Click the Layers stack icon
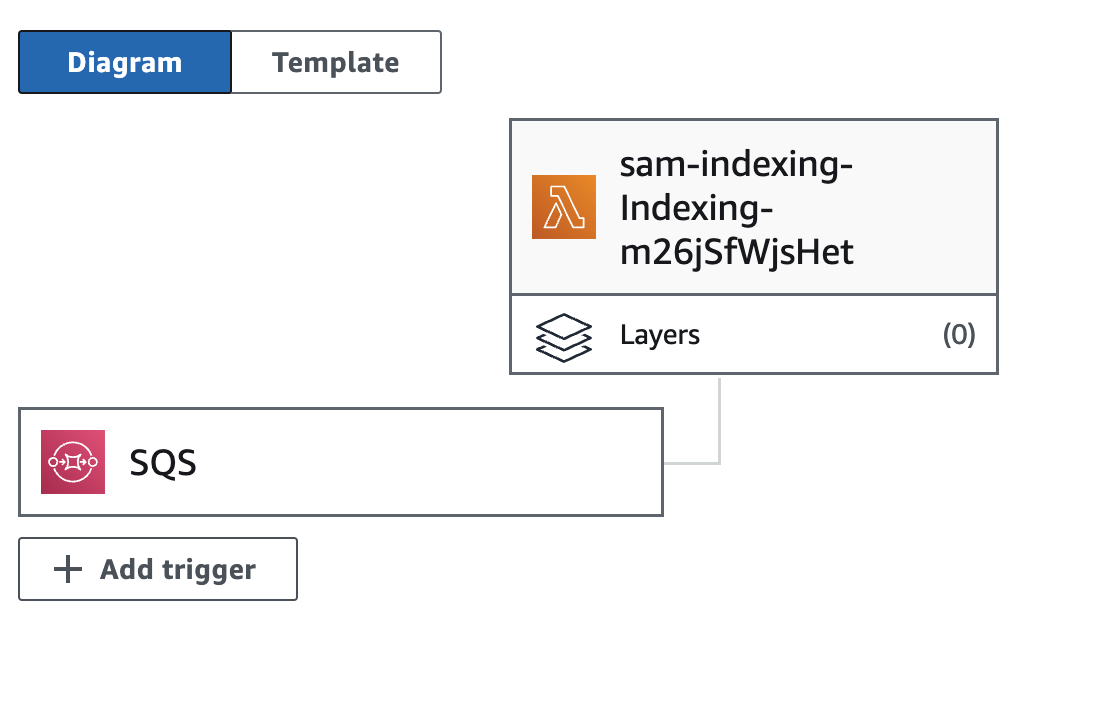The height and width of the screenshot is (706, 1110). 563,337
